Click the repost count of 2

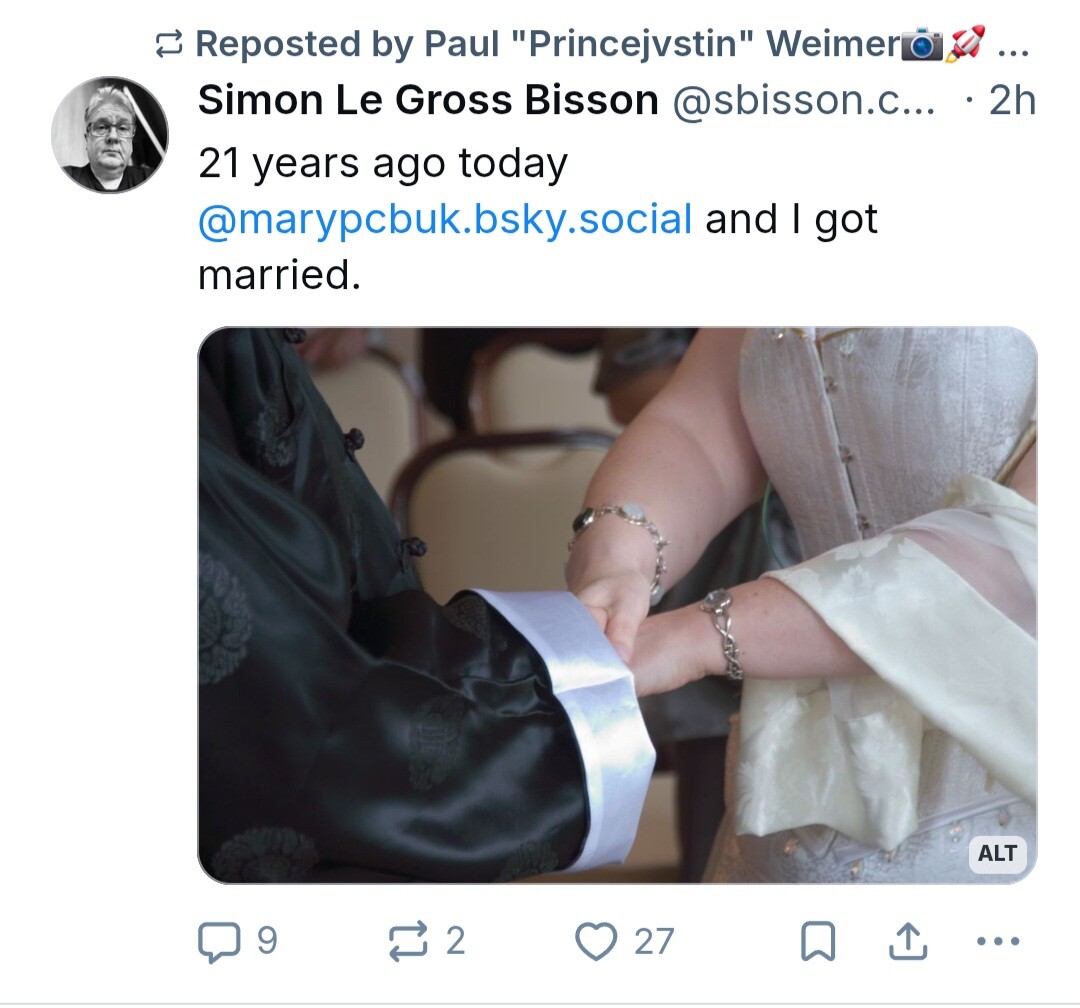455,942
